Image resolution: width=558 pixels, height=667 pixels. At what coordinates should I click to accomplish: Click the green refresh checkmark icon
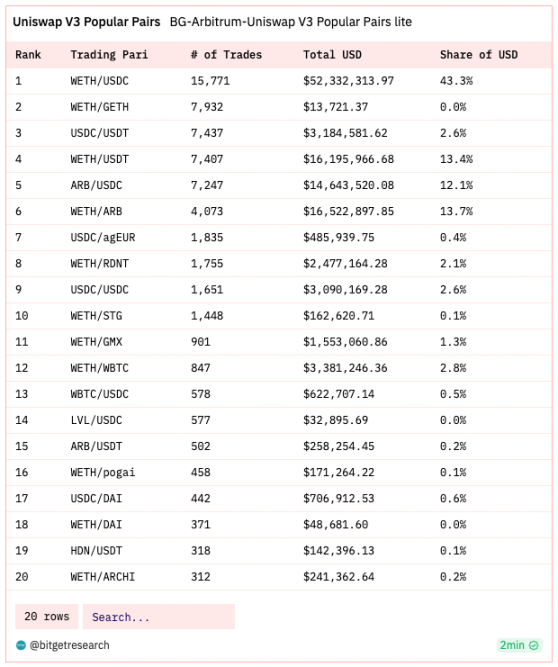tap(533, 645)
